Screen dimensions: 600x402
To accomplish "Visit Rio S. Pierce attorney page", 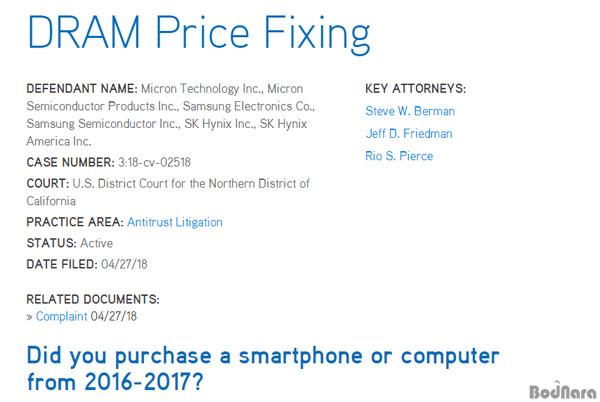I will (x=399, y=156).
